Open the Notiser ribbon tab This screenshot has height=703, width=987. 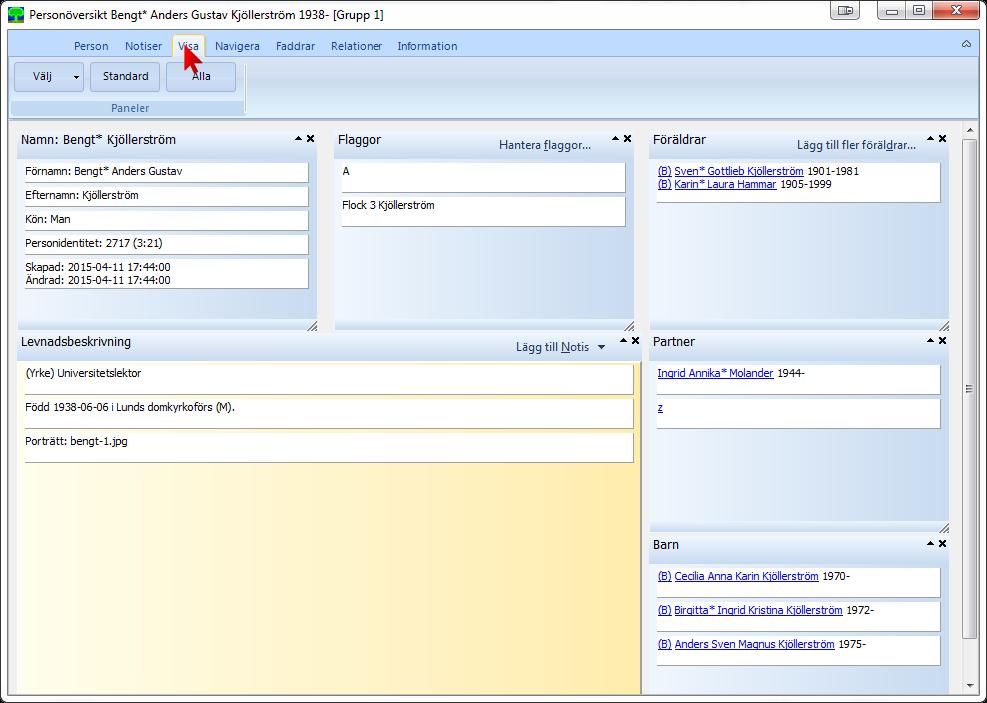[x=144, y=46]
